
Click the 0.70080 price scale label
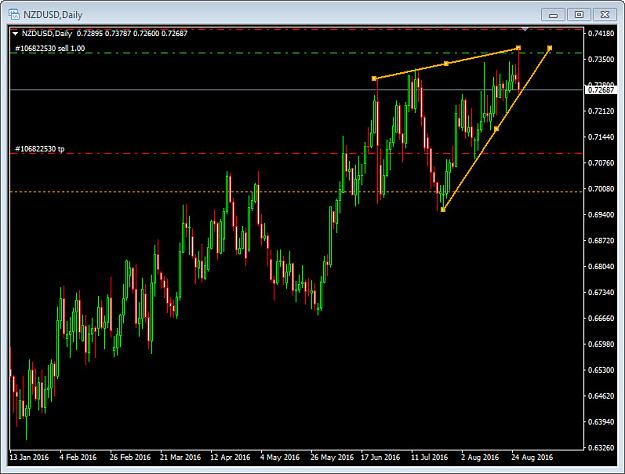[601, 189]
